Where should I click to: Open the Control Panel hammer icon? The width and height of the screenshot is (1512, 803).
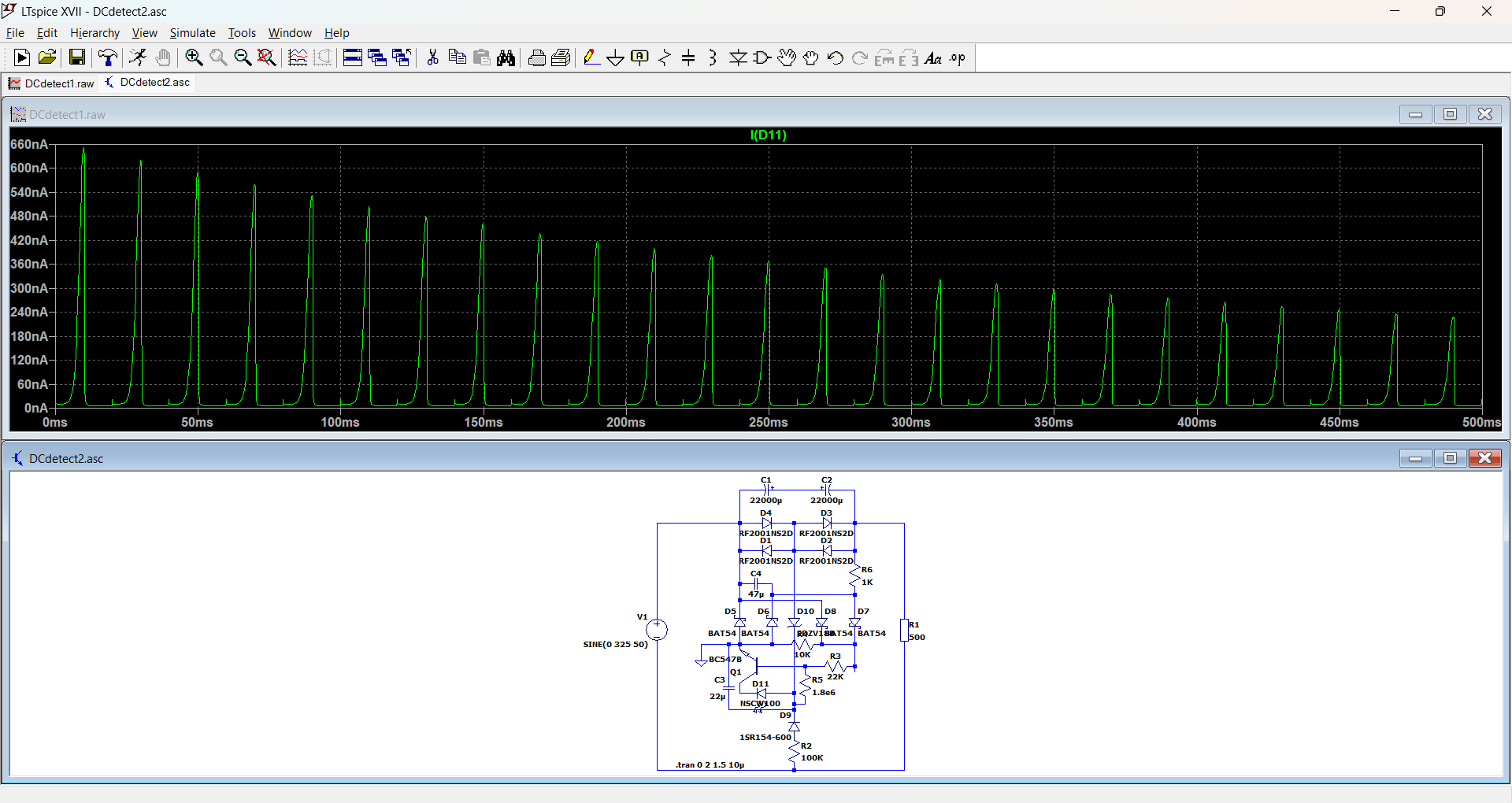click(x=107, y=57)
